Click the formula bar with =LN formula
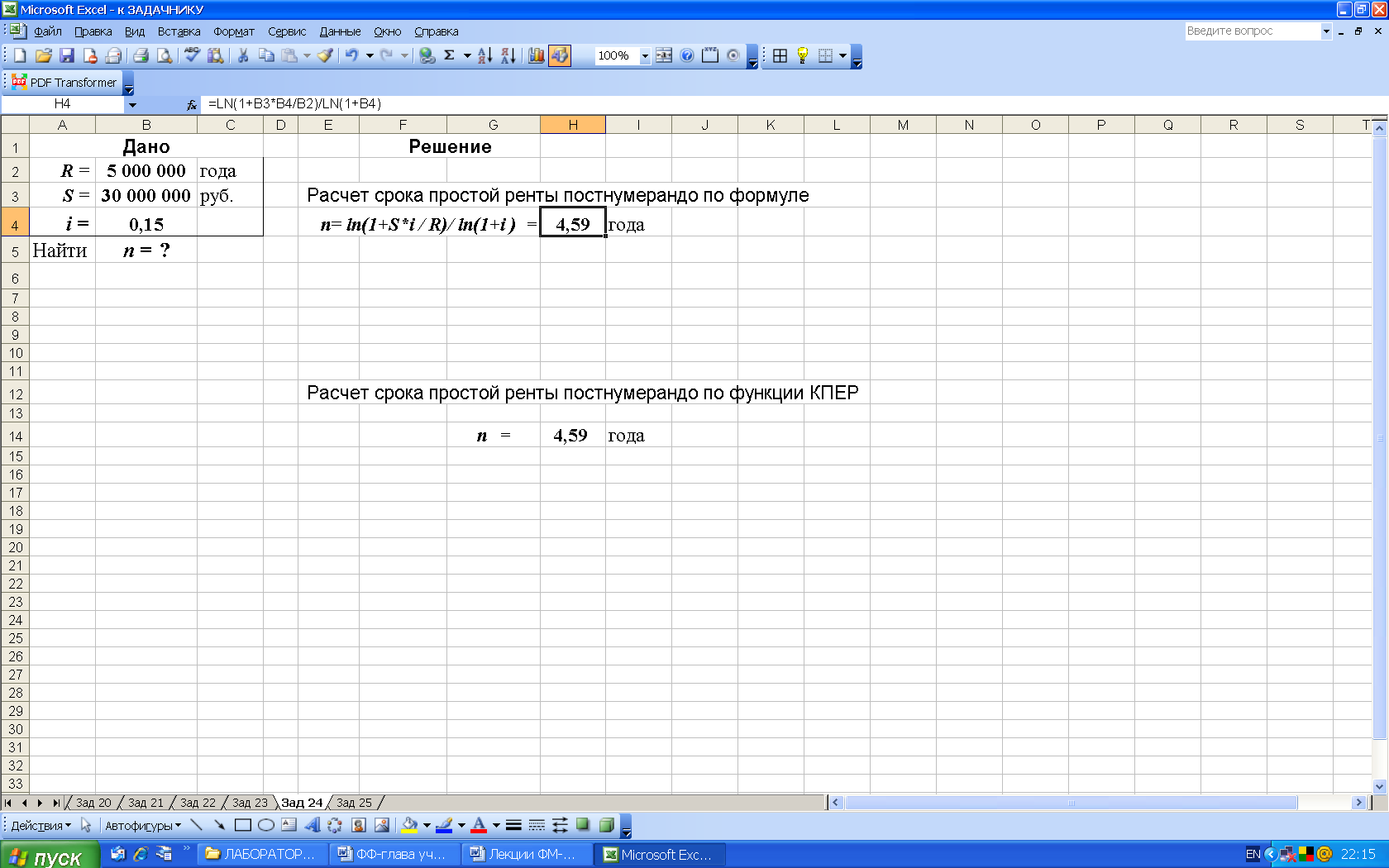This screenshot has height=868, width=1389. coord(794,104)
